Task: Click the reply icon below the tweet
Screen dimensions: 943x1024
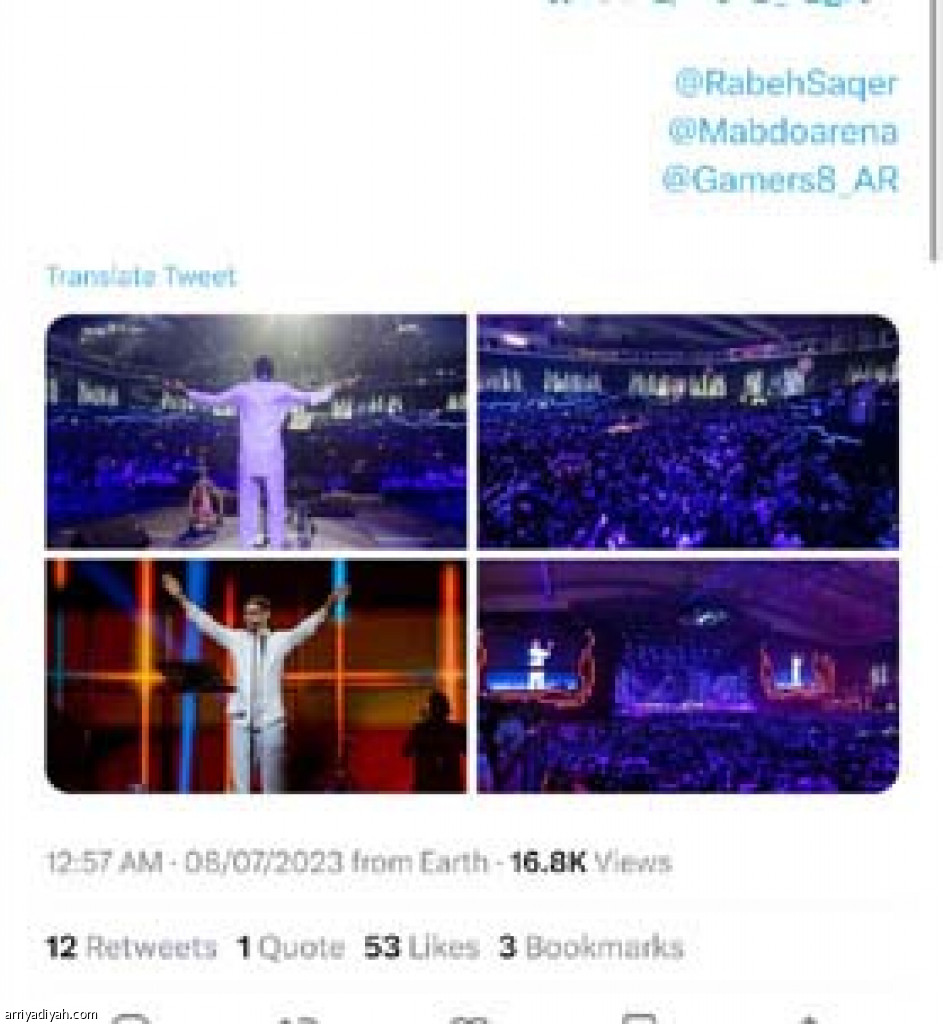Action: coord(132,1019)
